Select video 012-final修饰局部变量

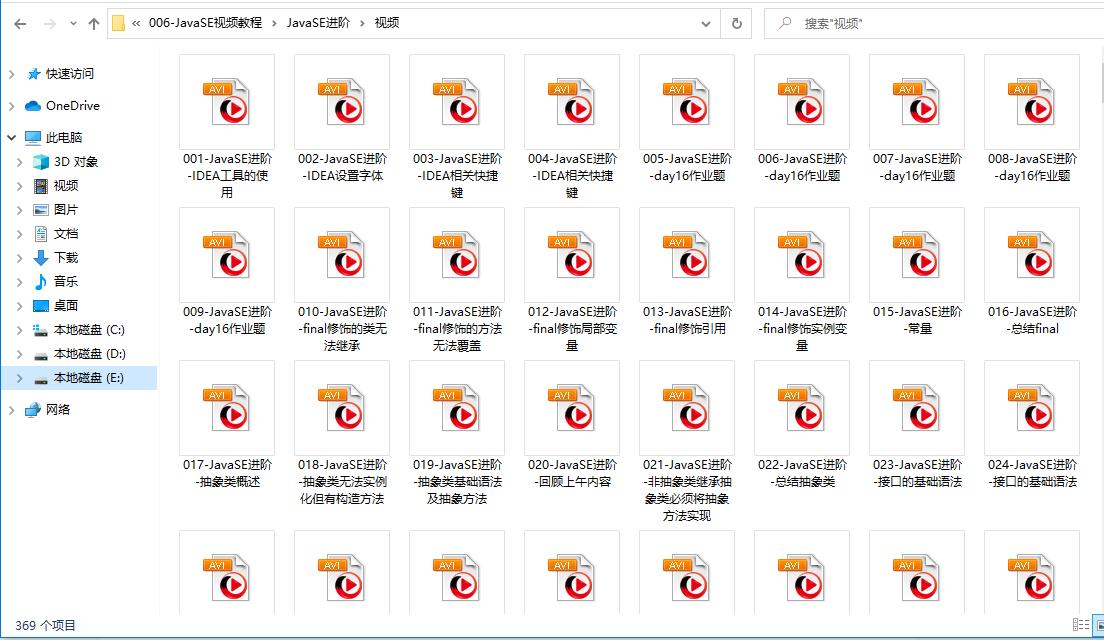click(x=572, y=280)
